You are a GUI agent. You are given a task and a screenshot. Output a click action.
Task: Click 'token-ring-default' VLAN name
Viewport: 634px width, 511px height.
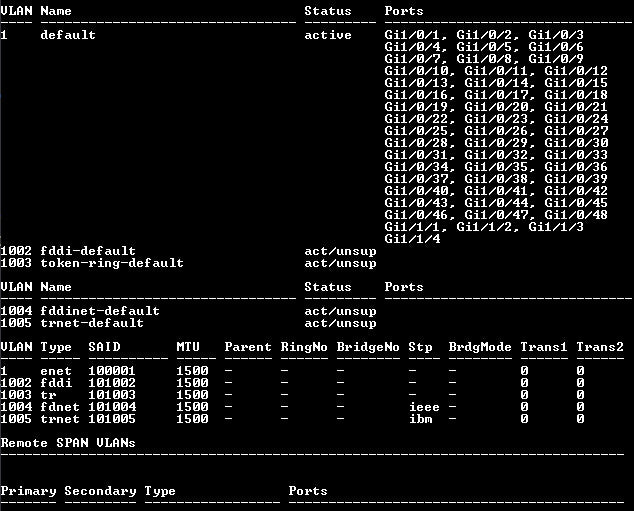click(x=112, y=263)
